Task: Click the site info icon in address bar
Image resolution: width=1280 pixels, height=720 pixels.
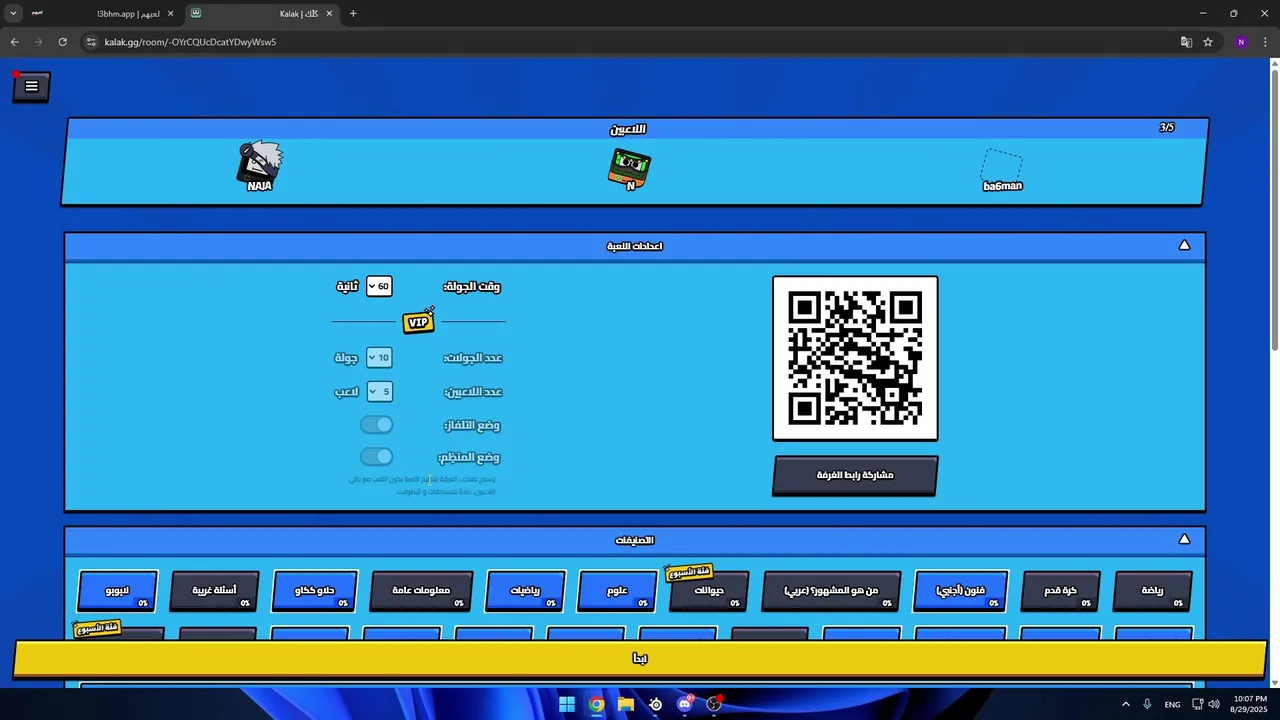Action: tap(91, 42)
